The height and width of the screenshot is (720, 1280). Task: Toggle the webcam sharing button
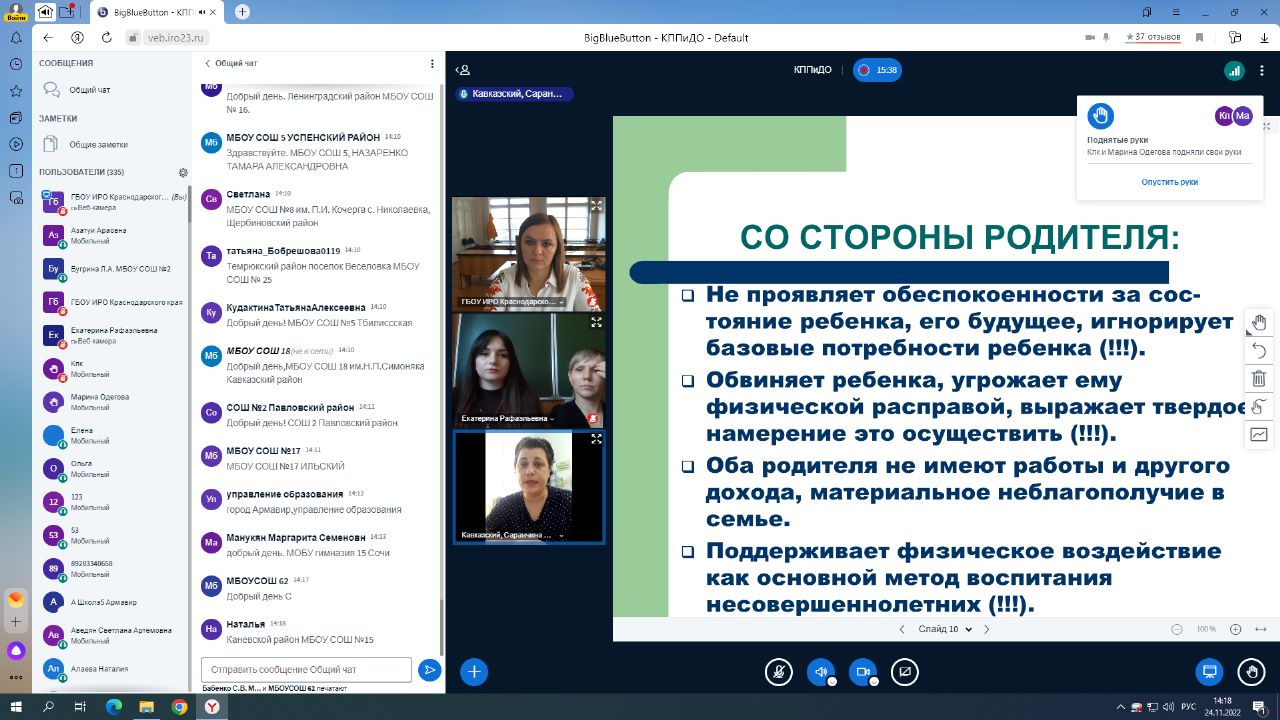click(863, 672)
